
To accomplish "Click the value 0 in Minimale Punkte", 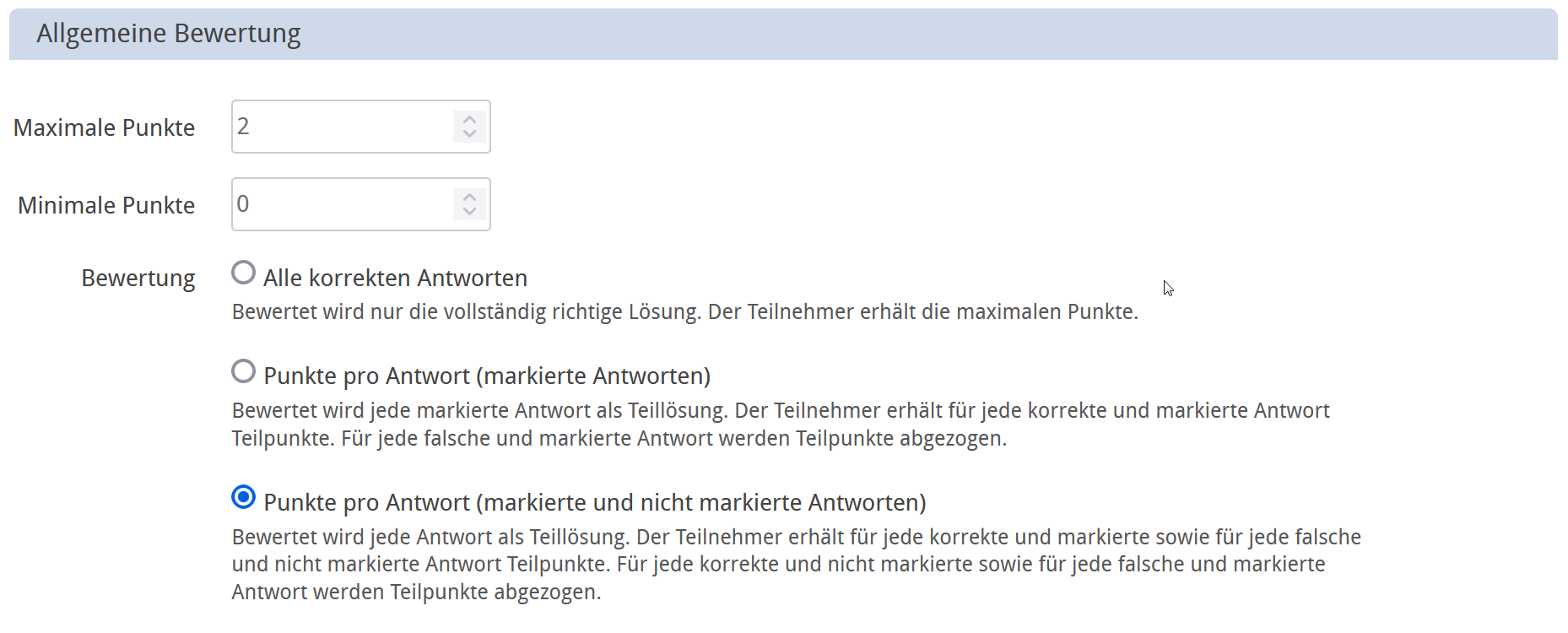I will click(x=243, y=204).
